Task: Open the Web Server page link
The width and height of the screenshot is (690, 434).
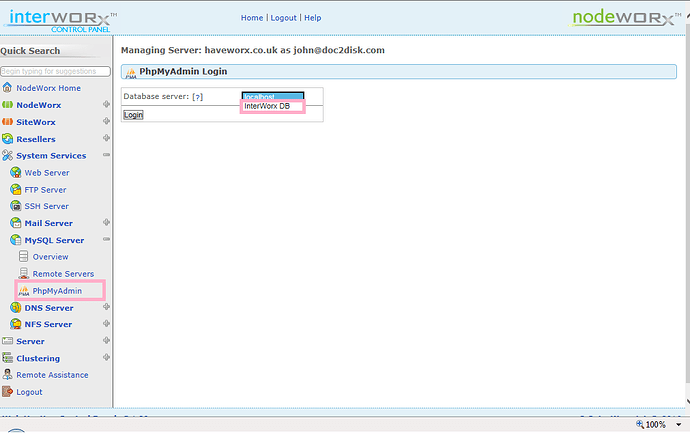Action: click(x=47, y=173)
